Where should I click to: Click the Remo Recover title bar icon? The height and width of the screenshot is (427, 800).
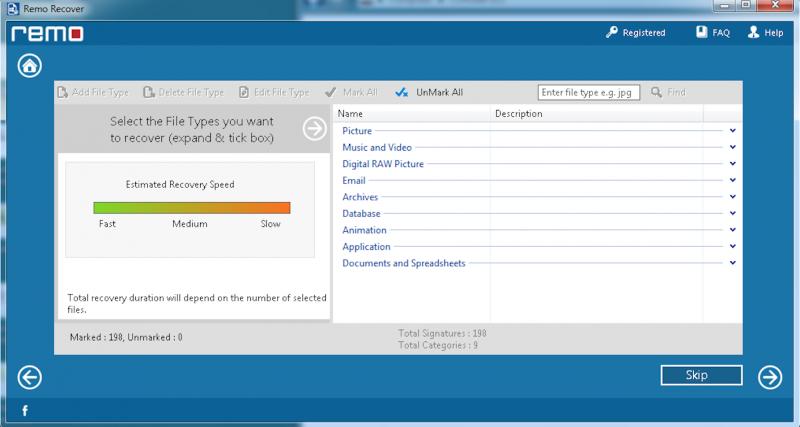pyautogui.click(x=13, y=9)
